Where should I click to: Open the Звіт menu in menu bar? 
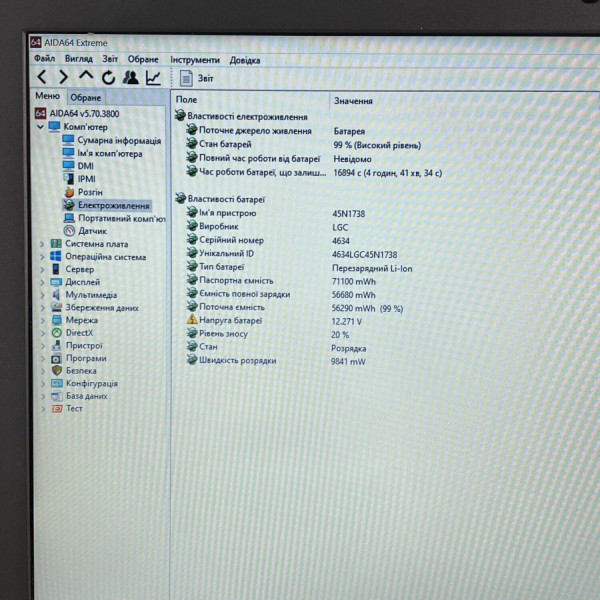(110, 59)
